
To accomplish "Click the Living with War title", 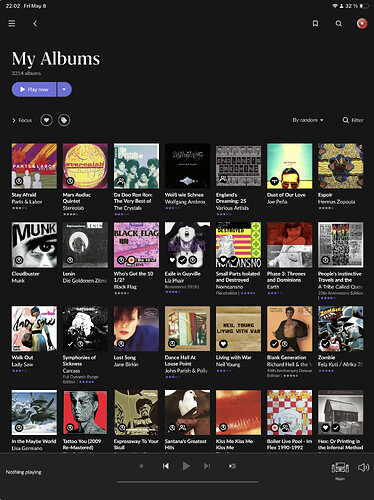I will click(233, 357).
